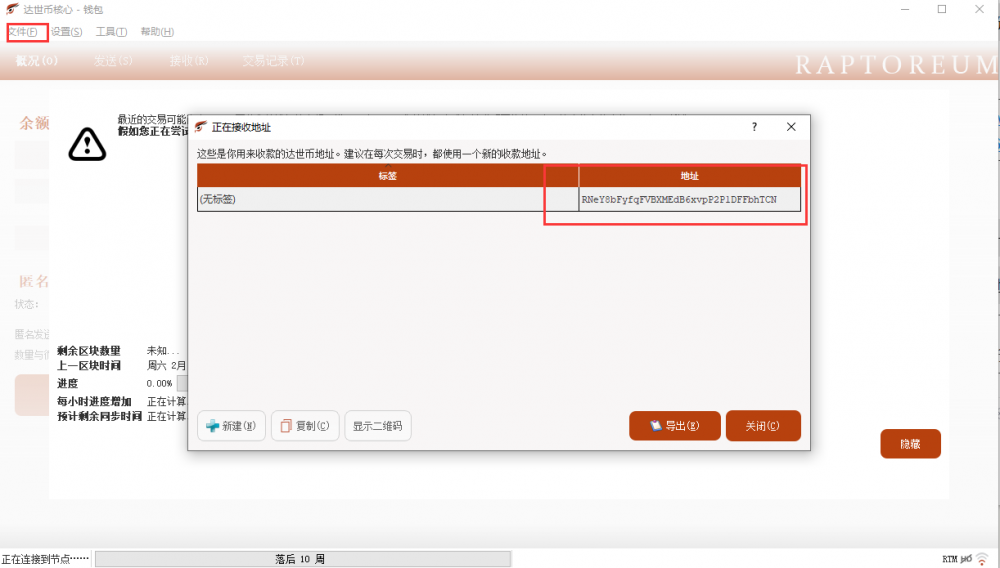Open the 帮助(H) menu
The height and width of the screenshot is (568, 1000).
coord(157,32)
